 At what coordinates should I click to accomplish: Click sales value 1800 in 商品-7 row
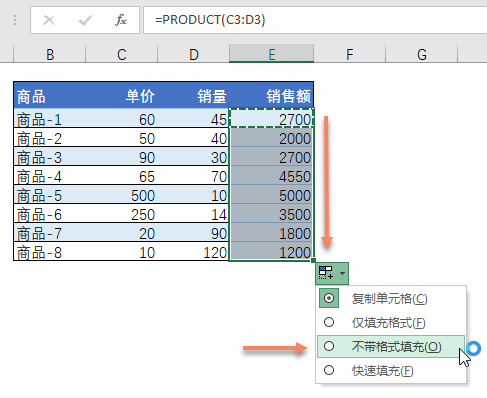272,233
